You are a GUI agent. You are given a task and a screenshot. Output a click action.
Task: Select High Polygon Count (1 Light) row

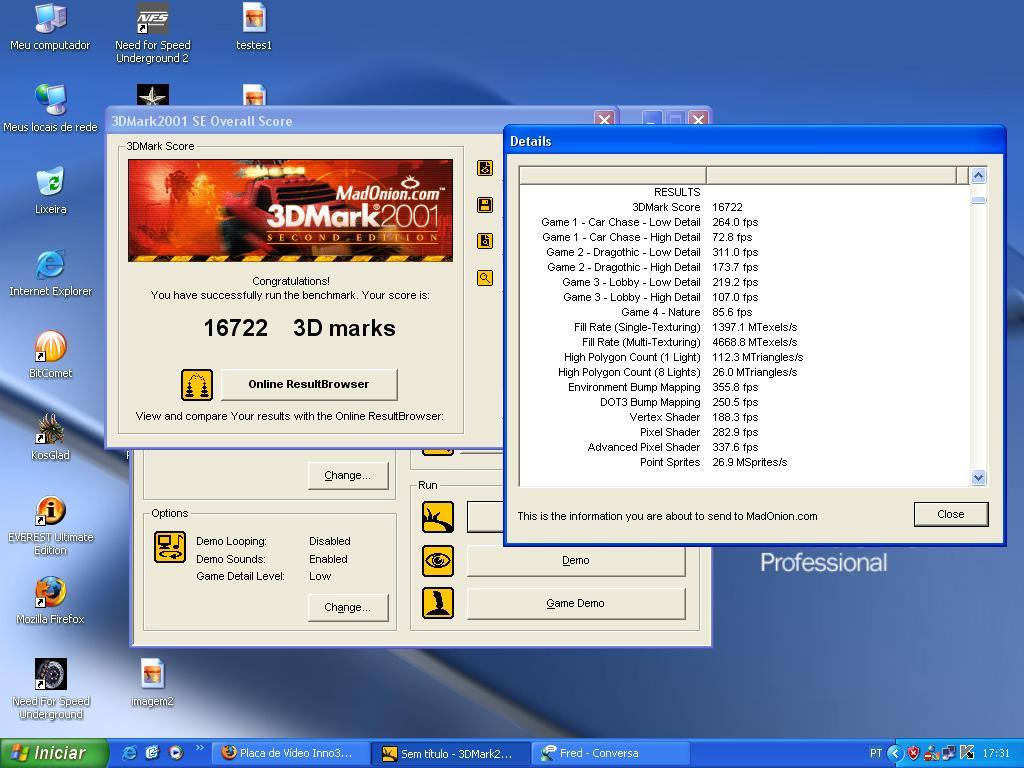(x=744, y=357)
